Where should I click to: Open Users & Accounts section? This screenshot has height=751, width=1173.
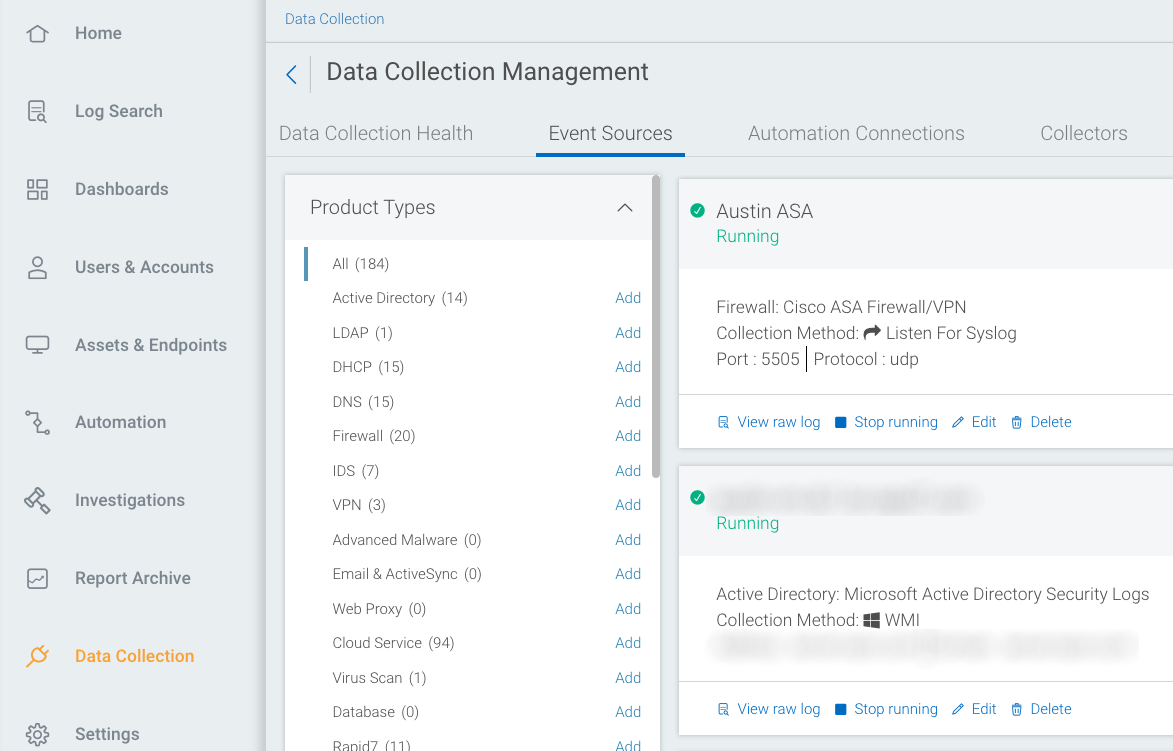[144, 267]
